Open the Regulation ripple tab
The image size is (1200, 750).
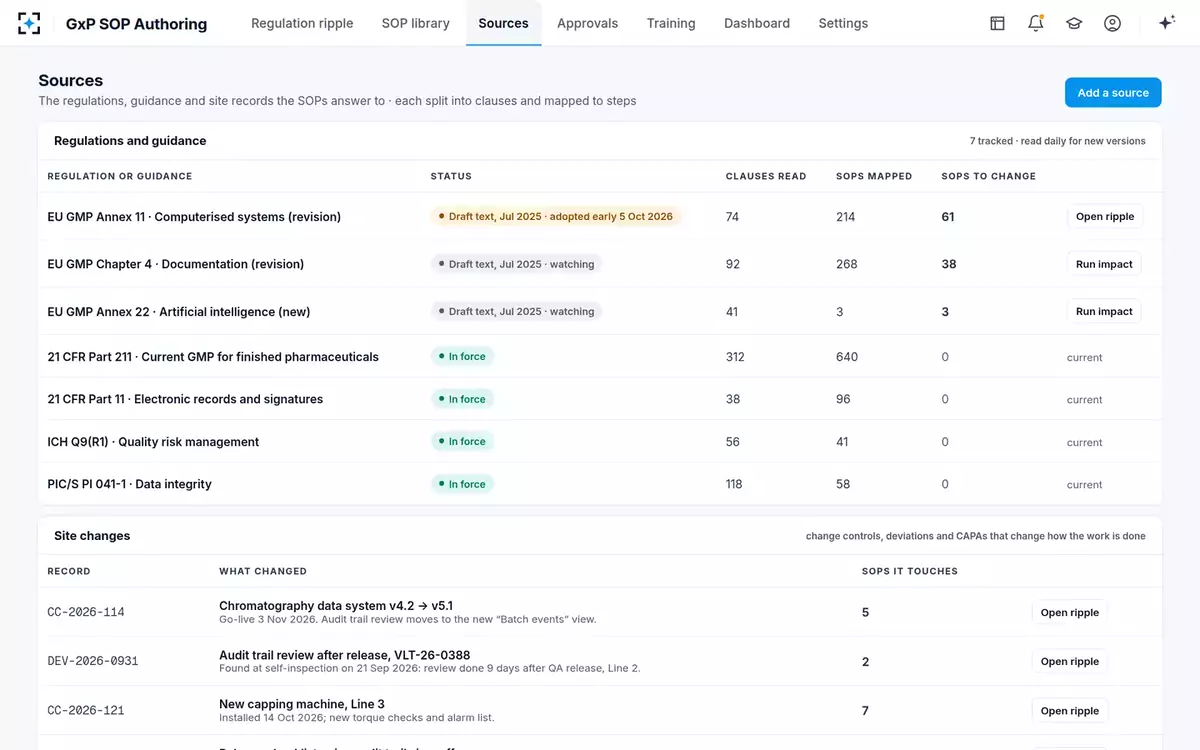coord(302,23)
